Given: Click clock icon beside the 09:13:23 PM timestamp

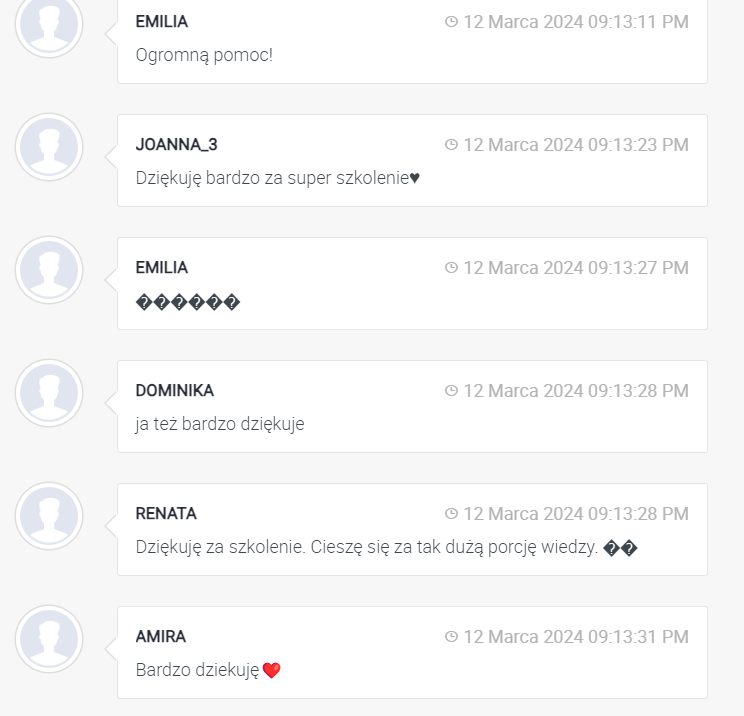Looking at the screenshot, I should pos(451,145).
